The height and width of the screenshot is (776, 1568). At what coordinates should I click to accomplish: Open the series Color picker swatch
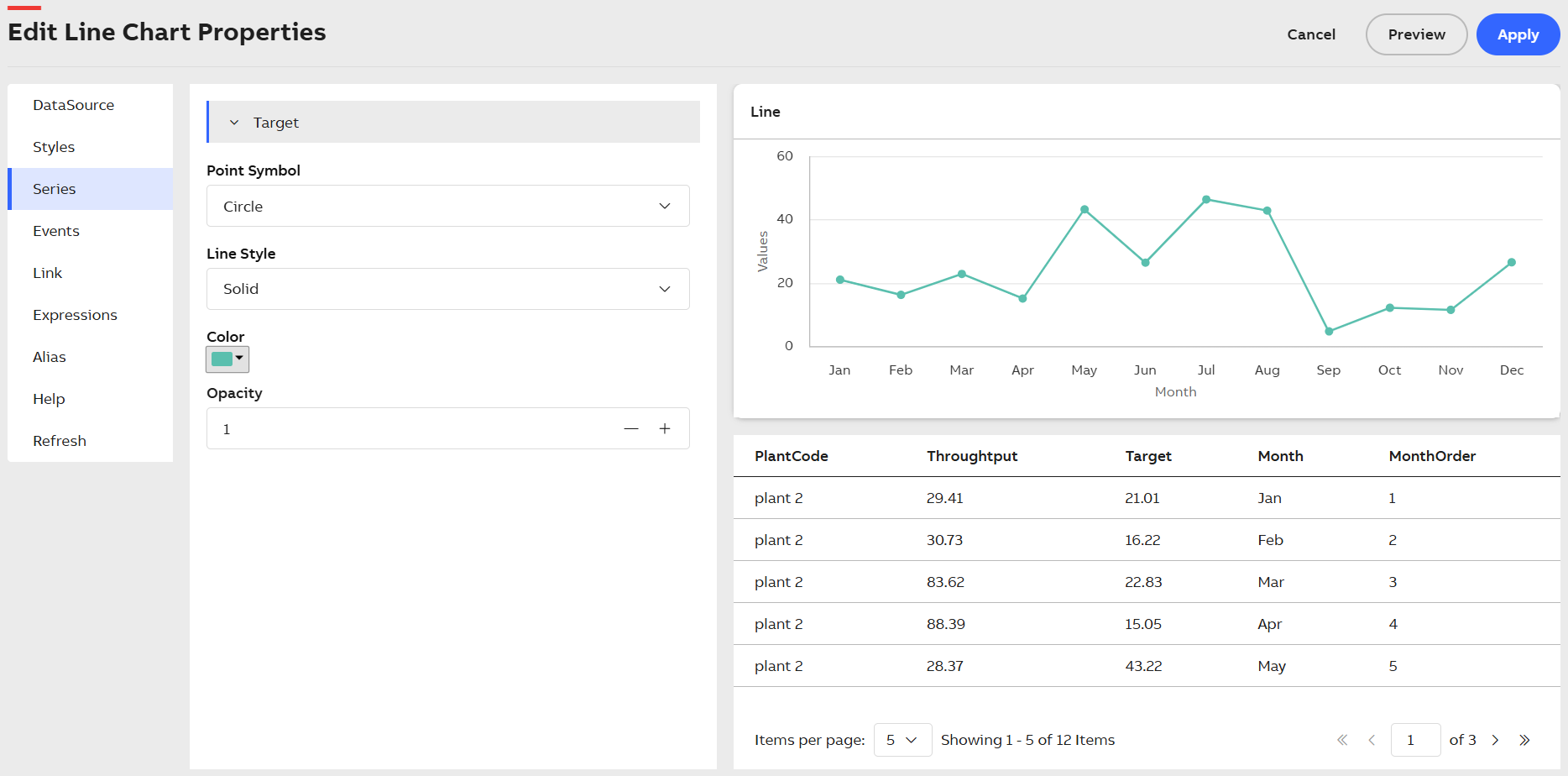point(227,359)
